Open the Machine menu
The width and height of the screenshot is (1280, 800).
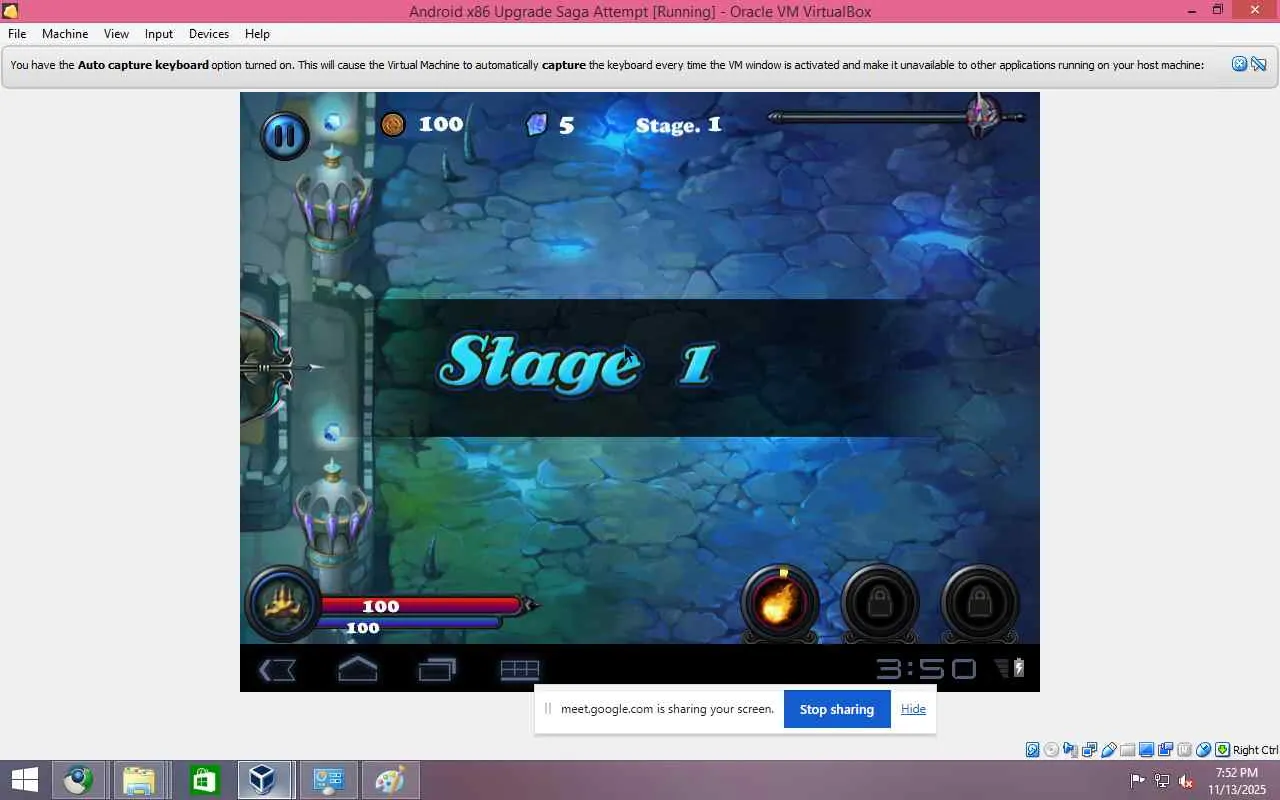click(65, 34)
